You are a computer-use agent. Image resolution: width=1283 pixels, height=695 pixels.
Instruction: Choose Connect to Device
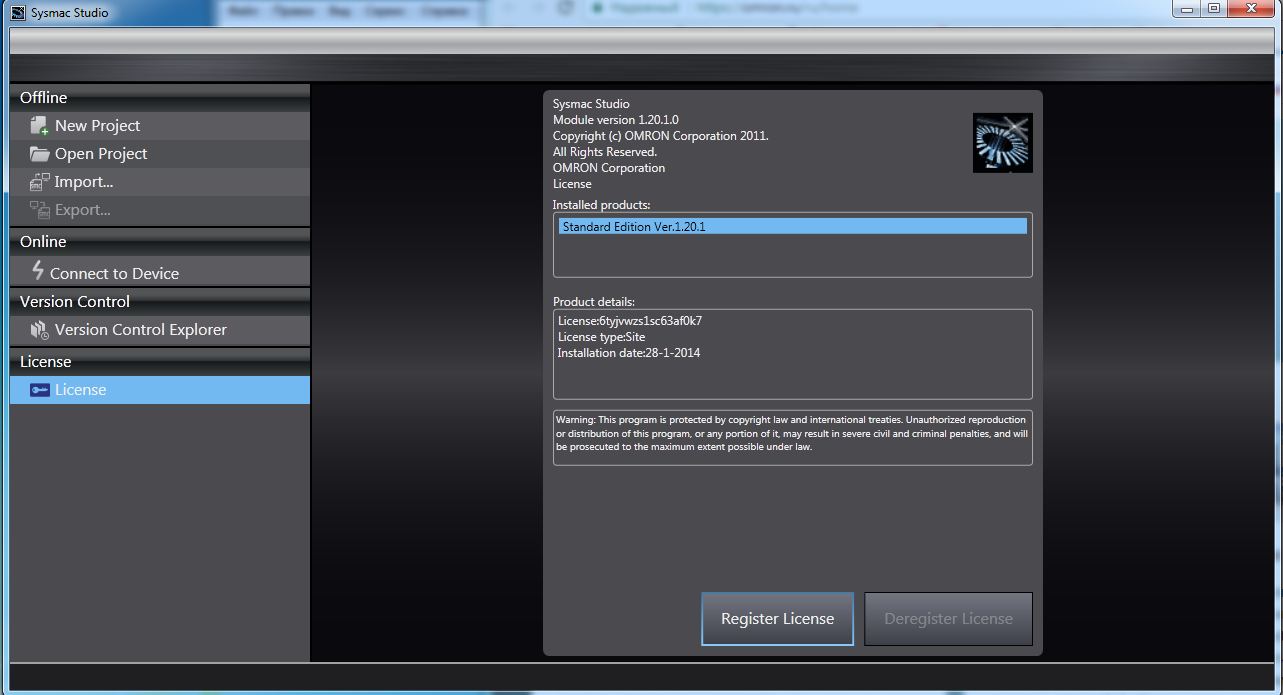(x=160, y=272)
